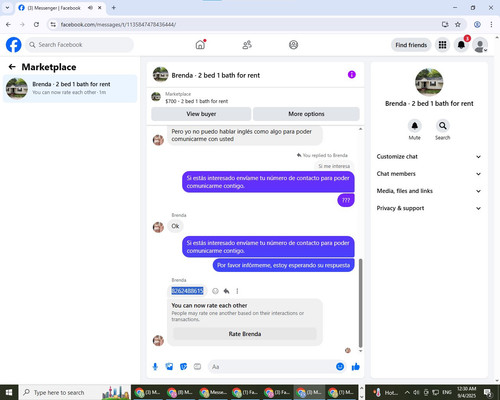Open the Windows notification center

click(487, 392)
